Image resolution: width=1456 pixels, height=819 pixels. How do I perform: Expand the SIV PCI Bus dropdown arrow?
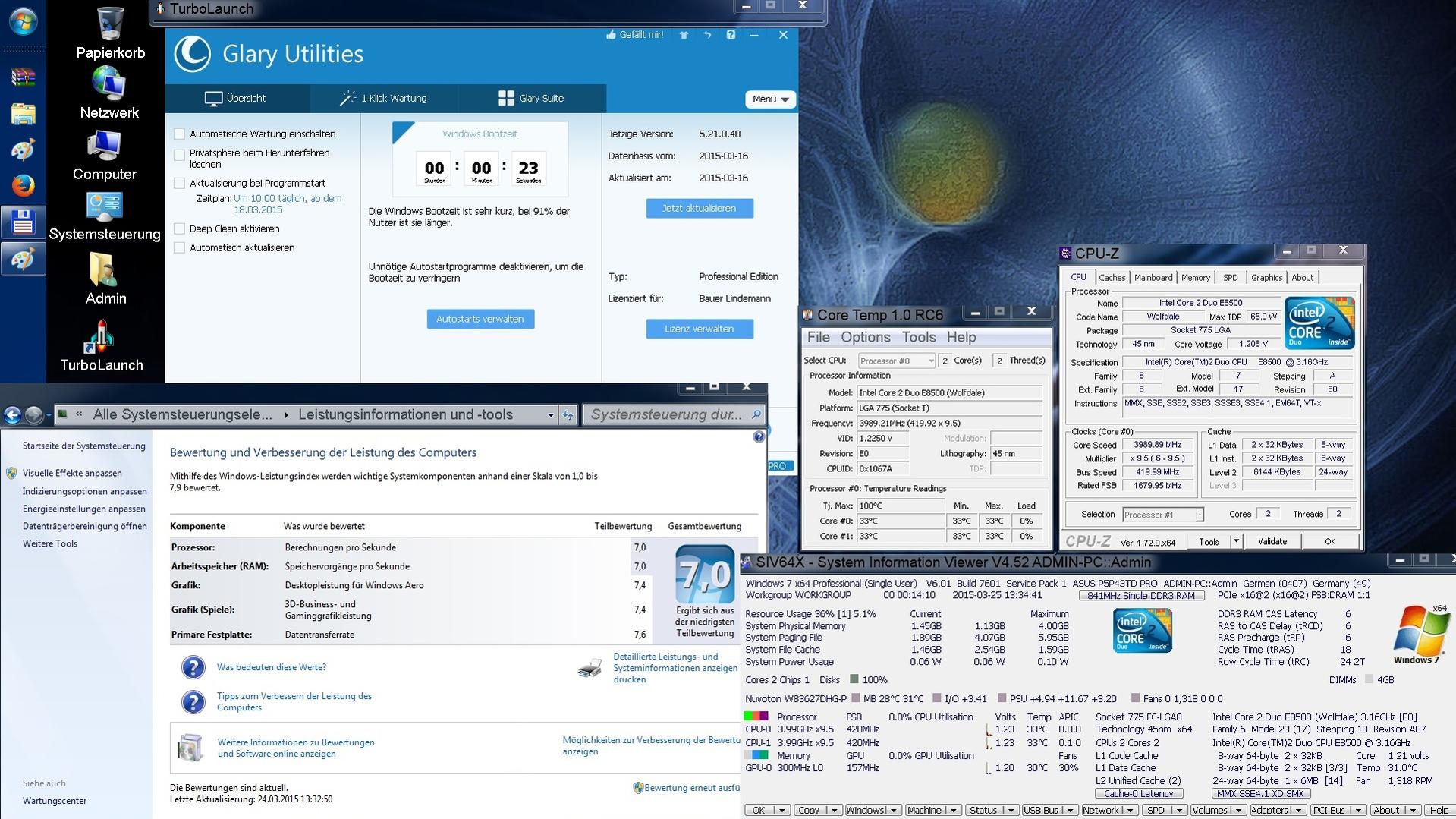pyautogui.click(x=1358, y=810)
